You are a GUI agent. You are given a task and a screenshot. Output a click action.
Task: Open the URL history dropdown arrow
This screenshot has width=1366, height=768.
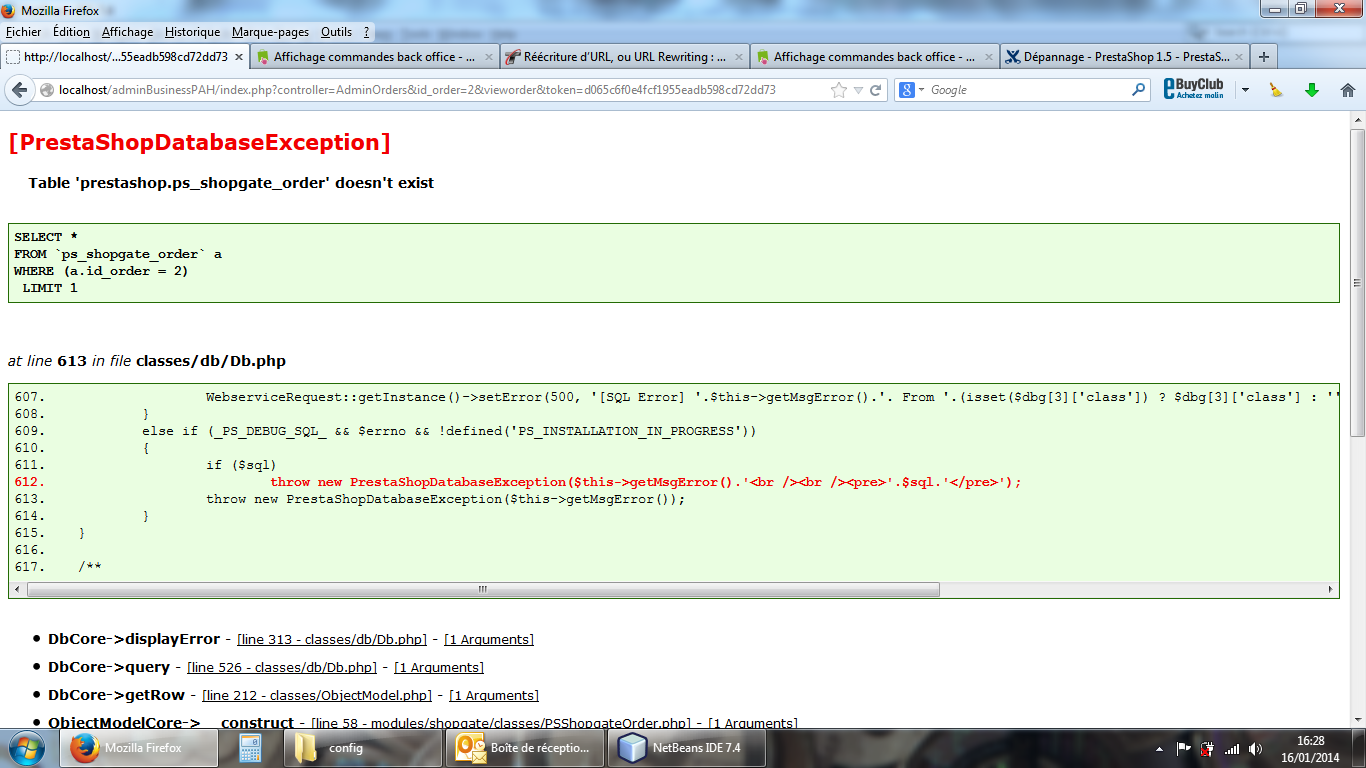(x=858, y=90)
